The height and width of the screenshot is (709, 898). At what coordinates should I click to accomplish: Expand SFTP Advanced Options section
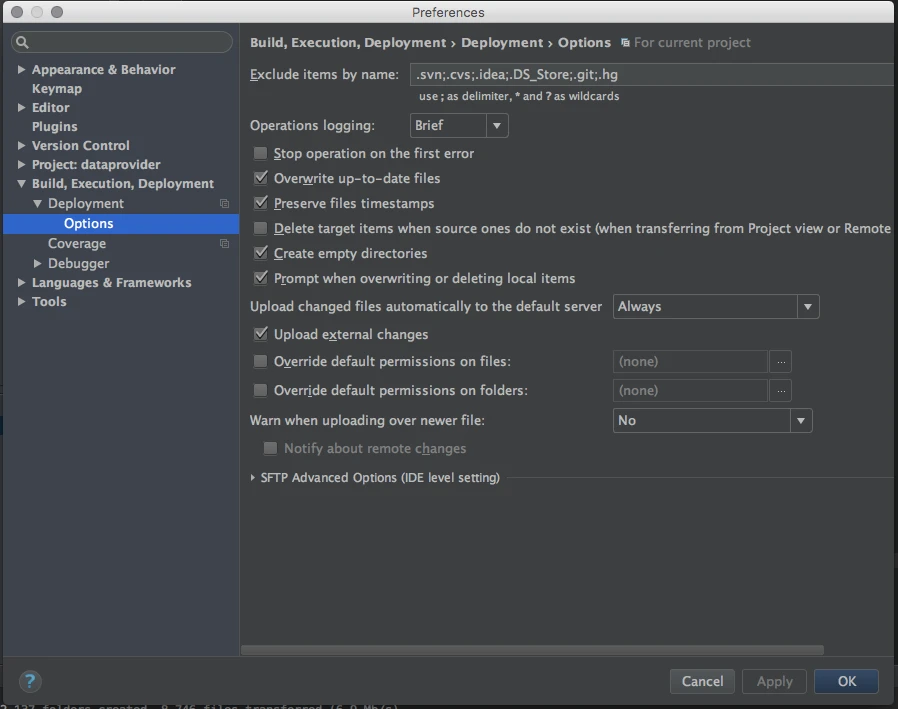coord(253,478)
